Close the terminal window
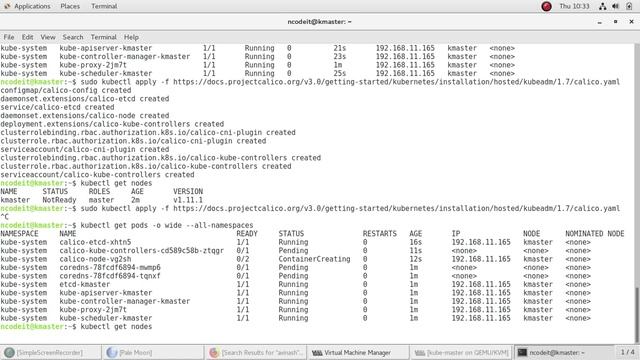This screenshot has height=360, width=640. 631,22
